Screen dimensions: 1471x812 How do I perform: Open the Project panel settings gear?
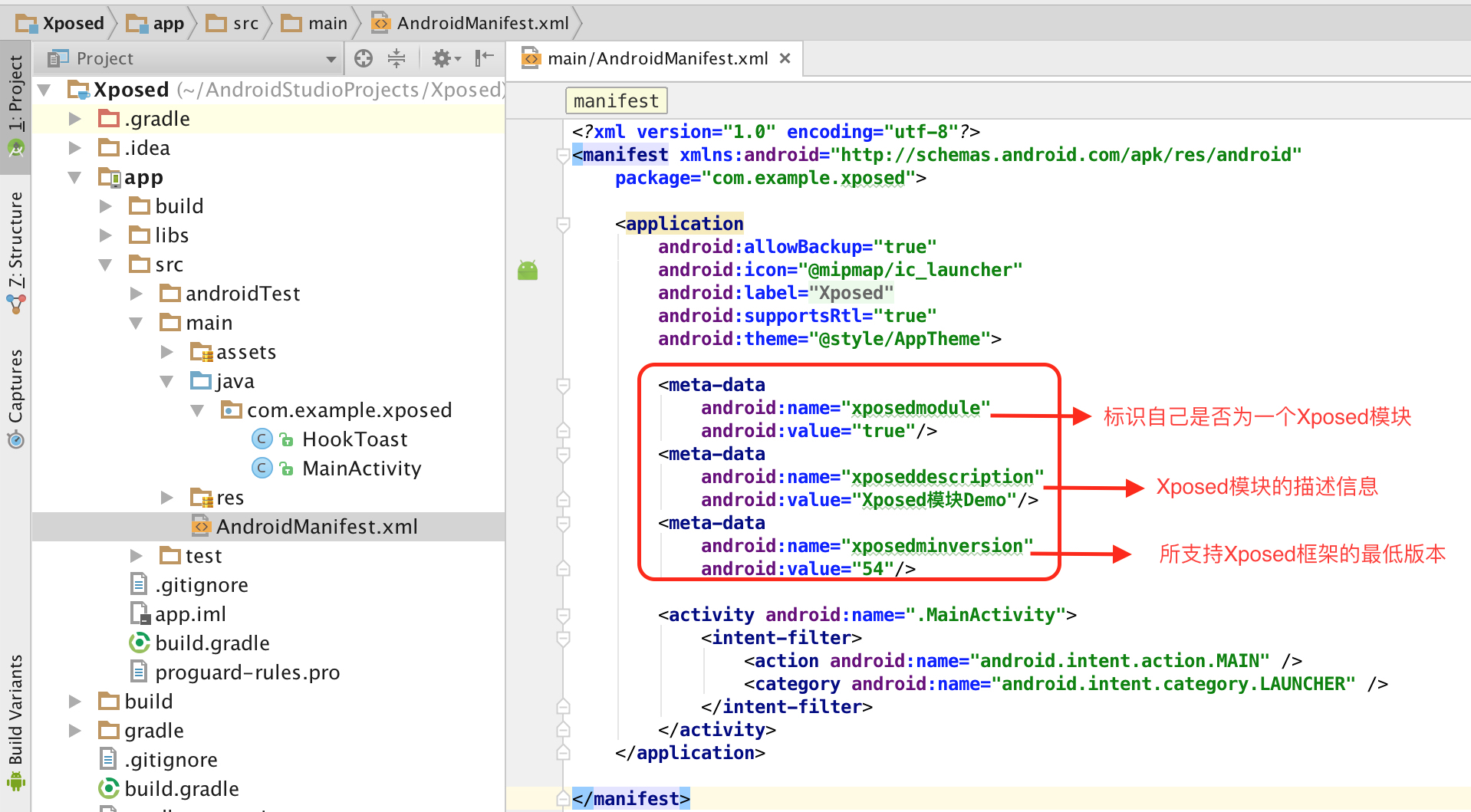[446, 58]
